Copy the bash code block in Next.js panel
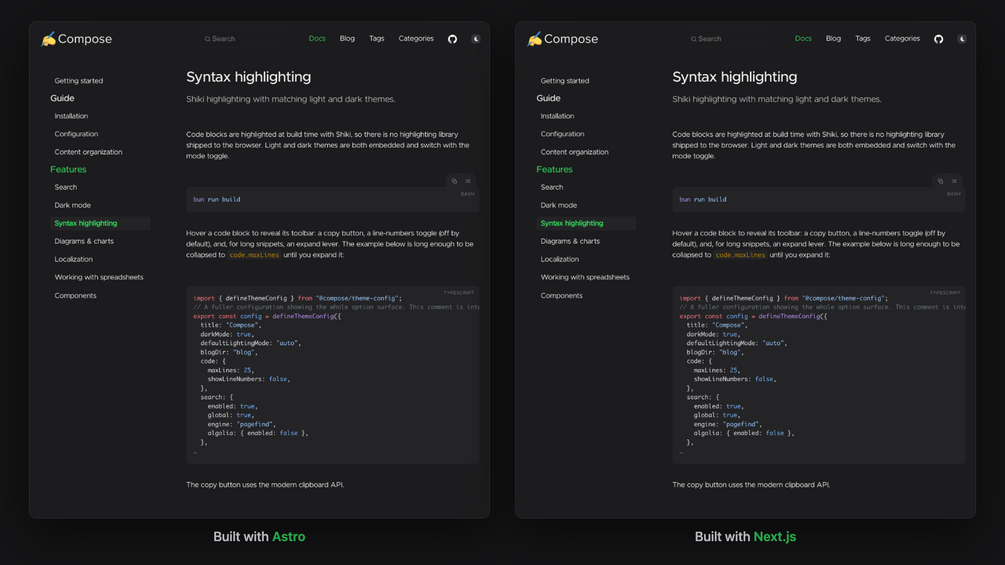The width and height of the screenshot is (1005, 565). pyautogui.click(x=940, y=181)
